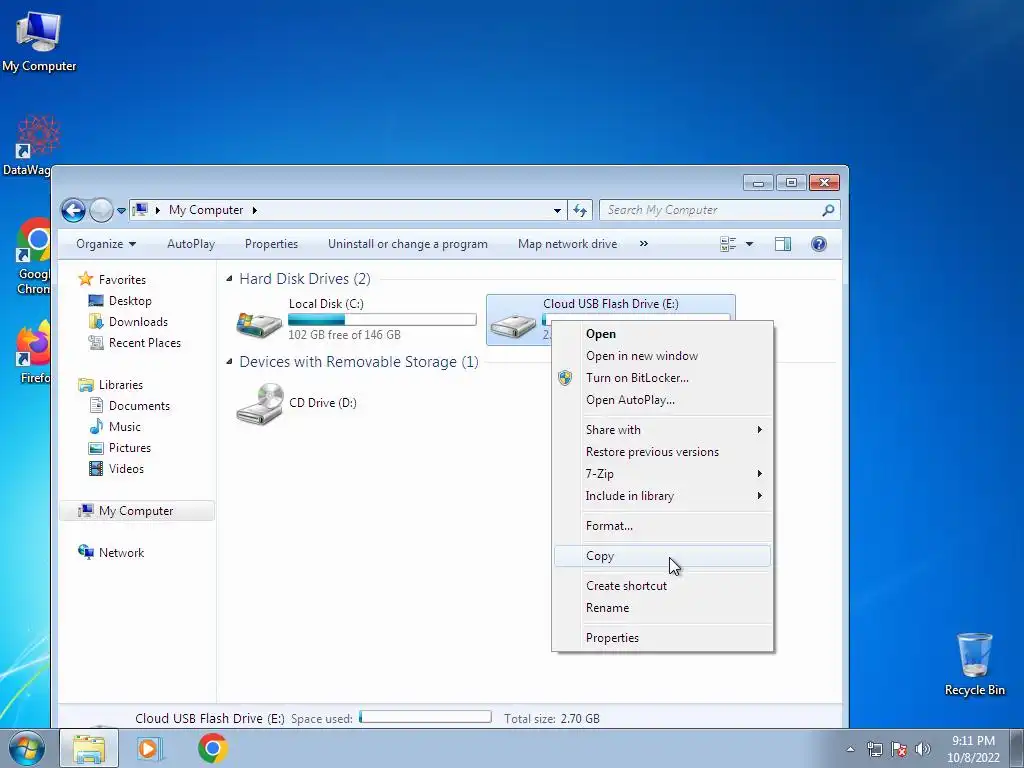Click the Cloud USB Flash Drive (E:) icon
1024x768 pixels.
513,325
